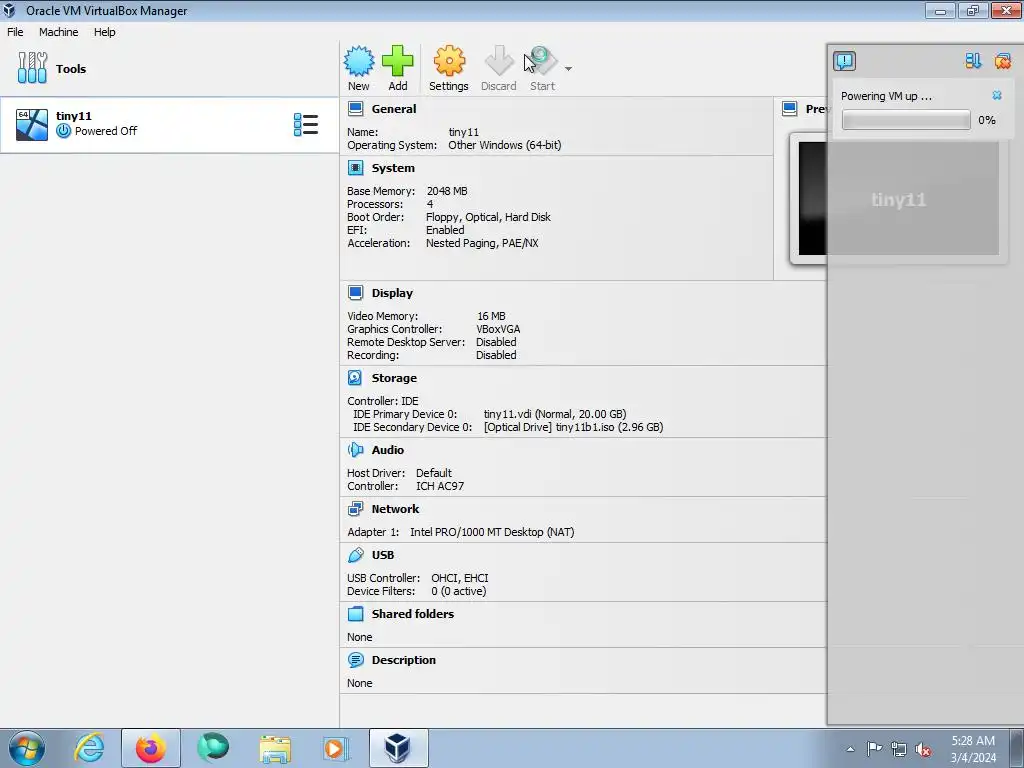
Task: Click the Other Windows (64-bit) OS value
Action: pyautogui.click(x=504, y=145)
